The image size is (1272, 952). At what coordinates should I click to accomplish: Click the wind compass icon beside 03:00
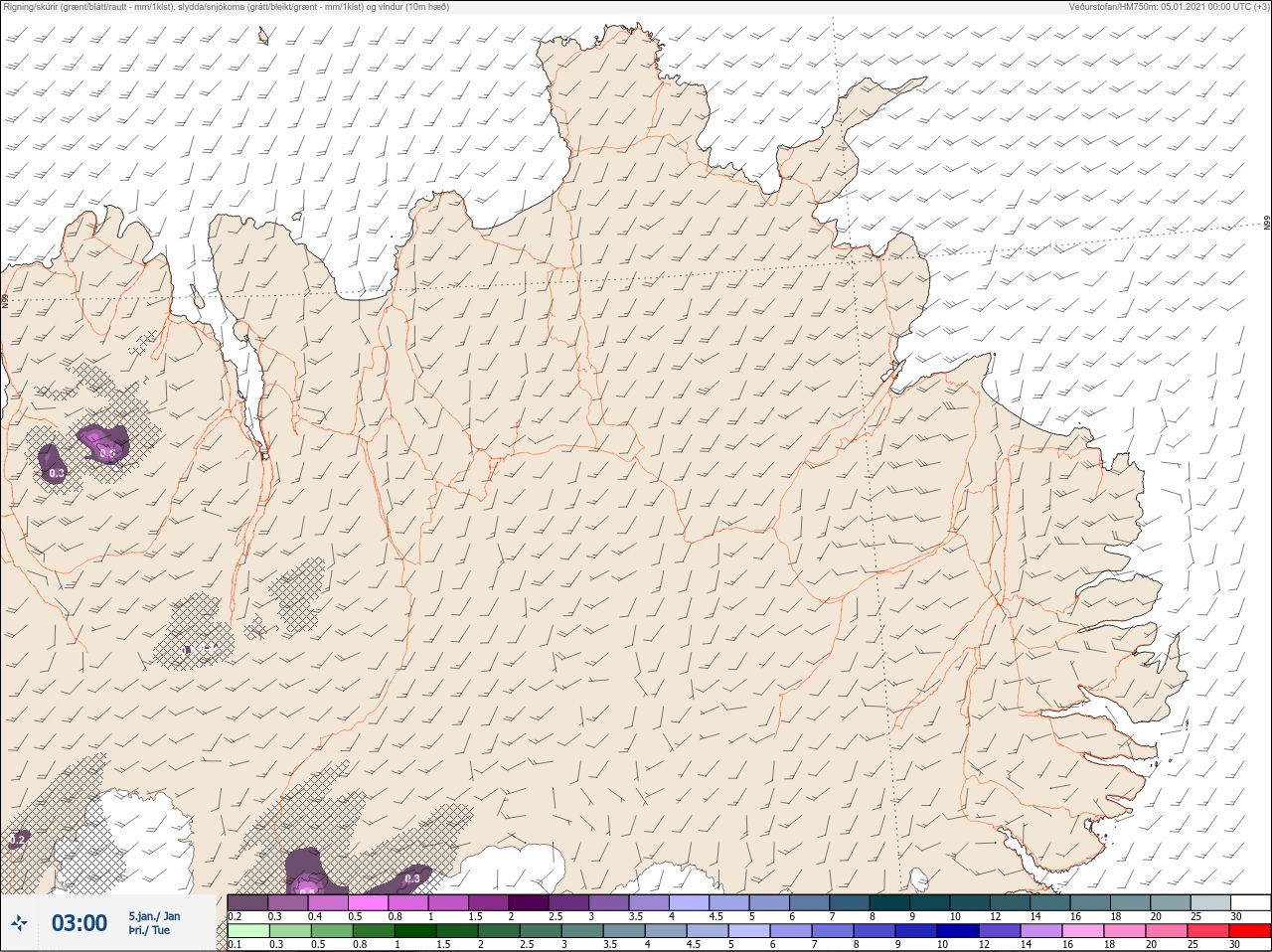(19, 924)
